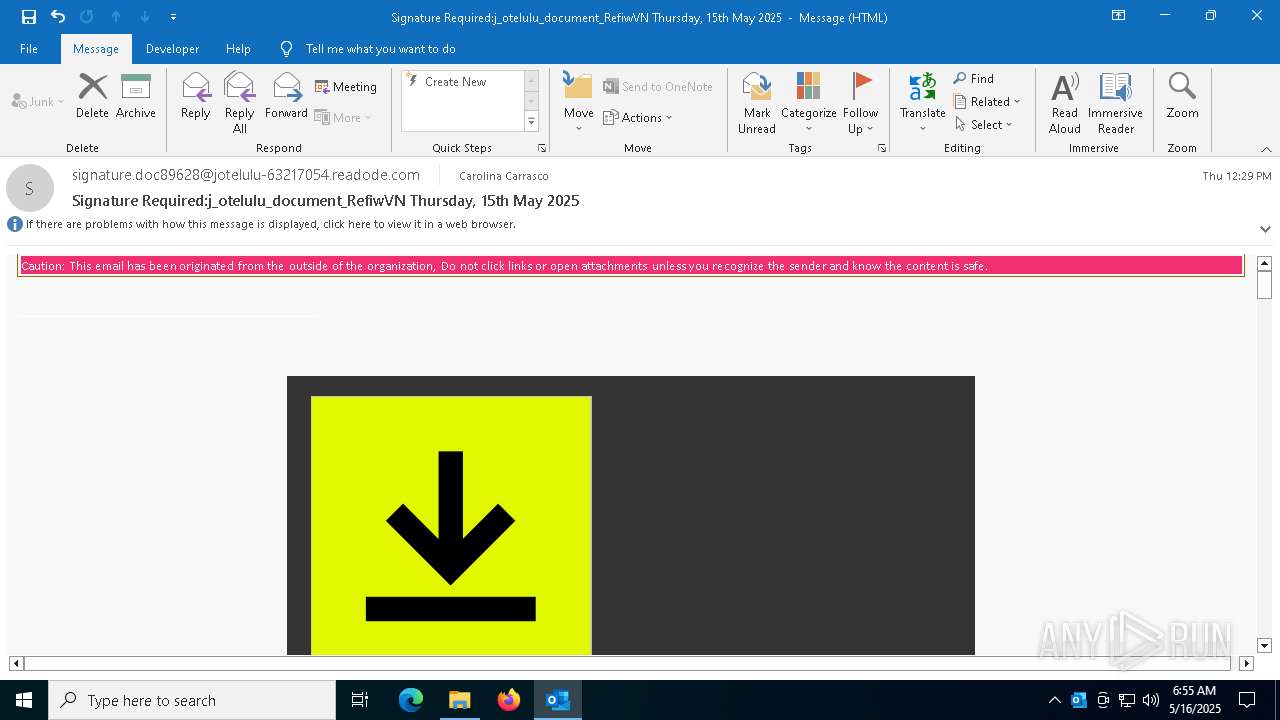Click horizontal scrollbar left arrow
Image resolution: width=1280 pixels, height=720 pixels.
[x=16, y=663]
